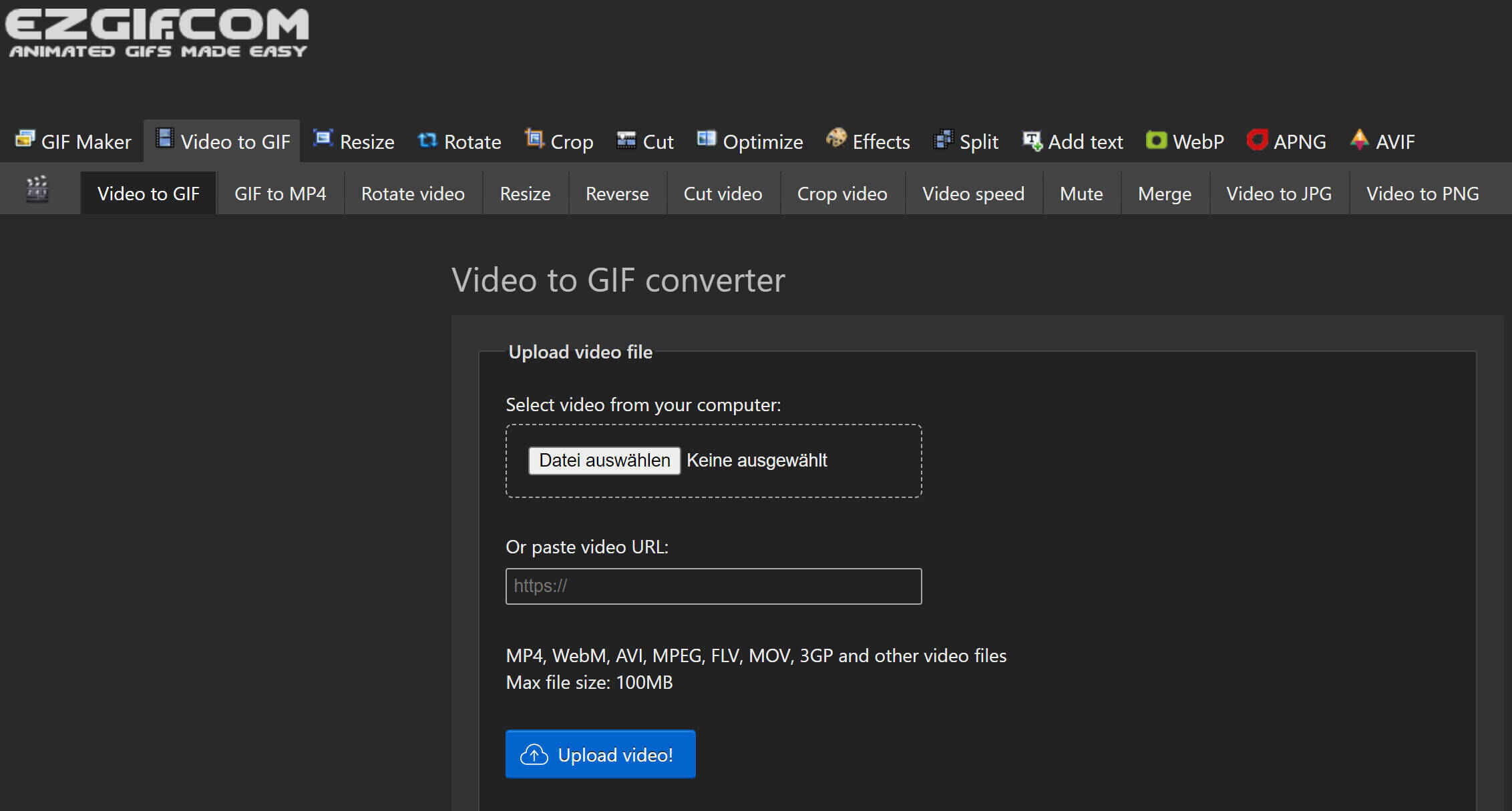Open the Cut video tab
This screenshot has width=1512, height=811.
tap(723, 194)
